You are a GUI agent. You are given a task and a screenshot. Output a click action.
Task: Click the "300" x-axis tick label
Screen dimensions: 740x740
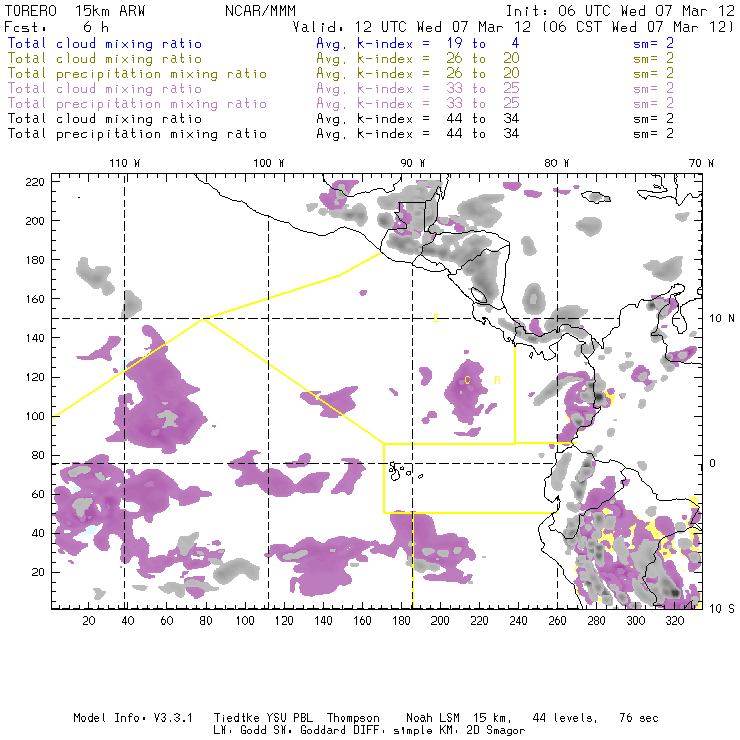635,621
